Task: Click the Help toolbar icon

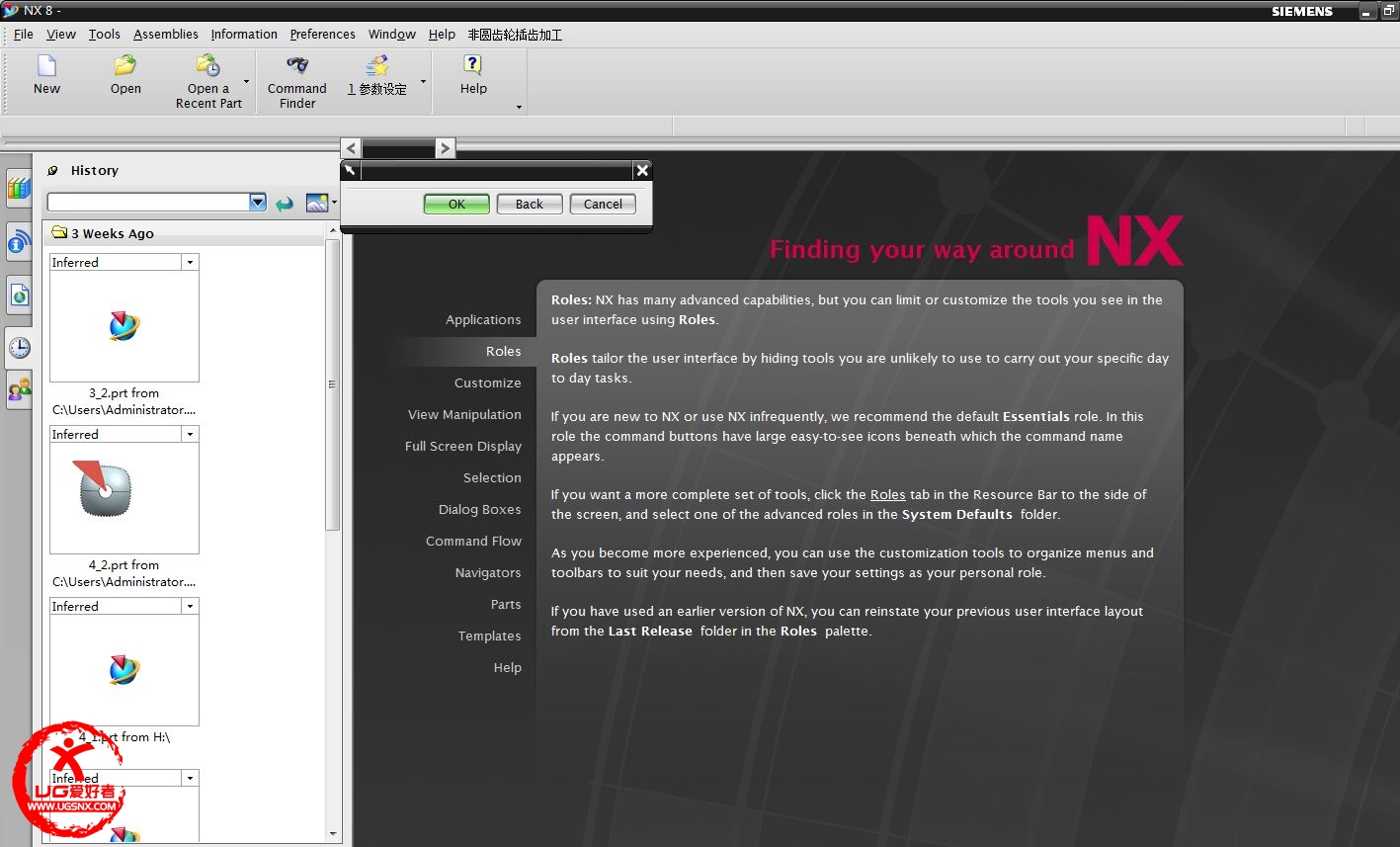Action: [x=473, y=66]
